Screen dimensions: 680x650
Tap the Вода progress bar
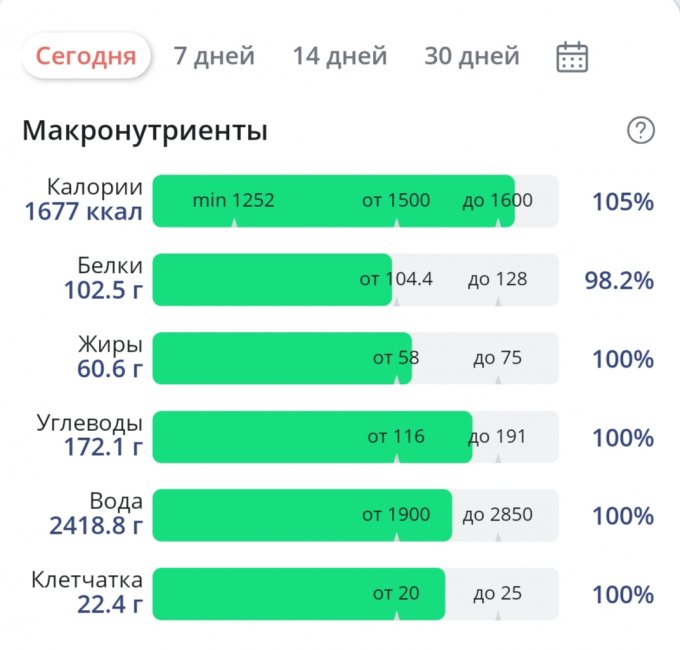click(355, 515)
